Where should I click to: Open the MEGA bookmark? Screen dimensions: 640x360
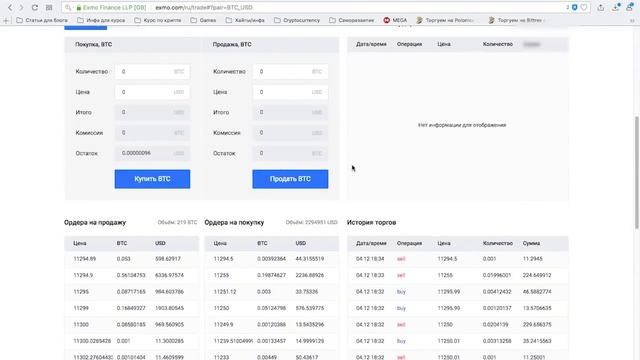pos(395,20)
